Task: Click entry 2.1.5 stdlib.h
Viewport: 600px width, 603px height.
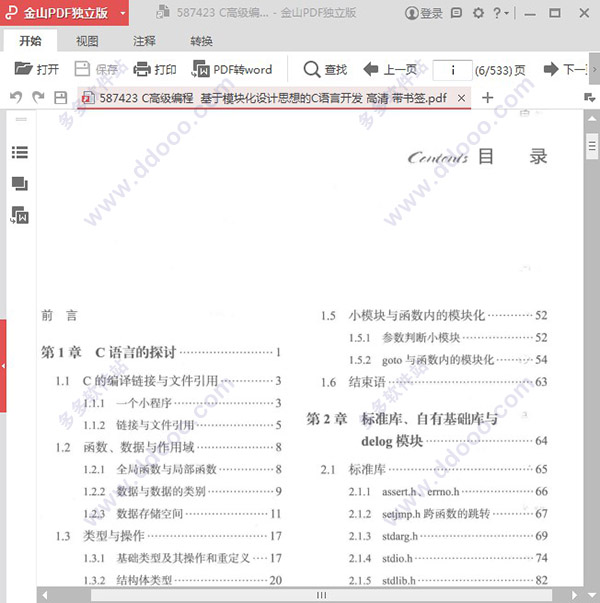Action: [x=448, y=580]
